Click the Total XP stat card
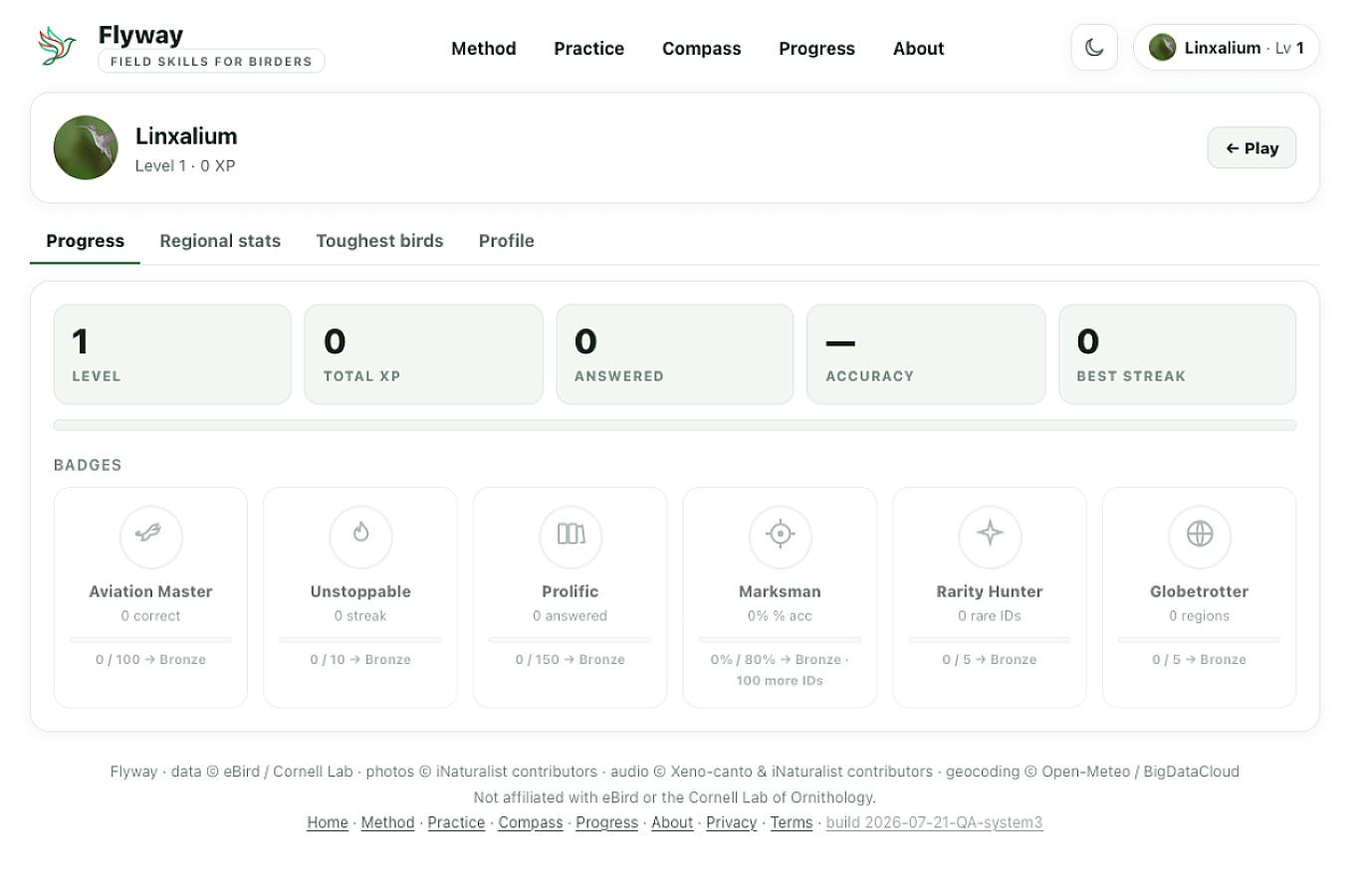Viewport: 1365px width, 896px height. coord(423,354)
